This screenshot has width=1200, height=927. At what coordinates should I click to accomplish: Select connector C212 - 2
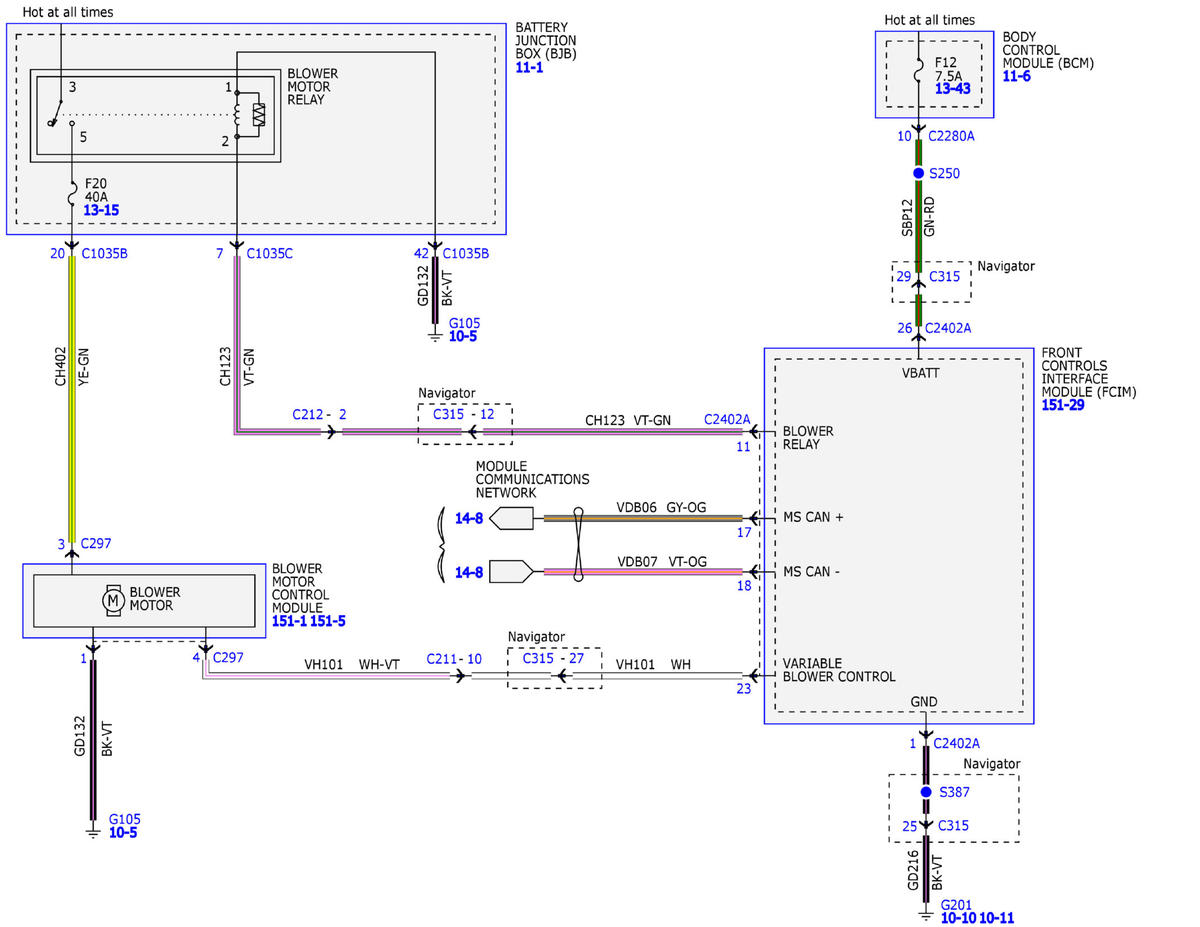click(319, 413)
